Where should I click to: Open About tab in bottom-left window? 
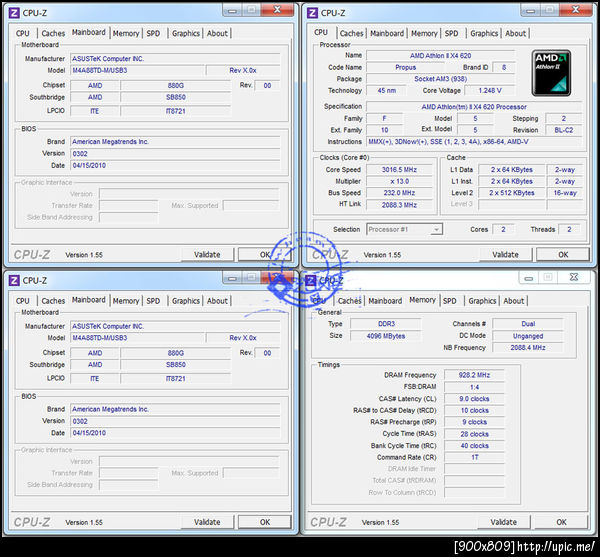[217, 301]
